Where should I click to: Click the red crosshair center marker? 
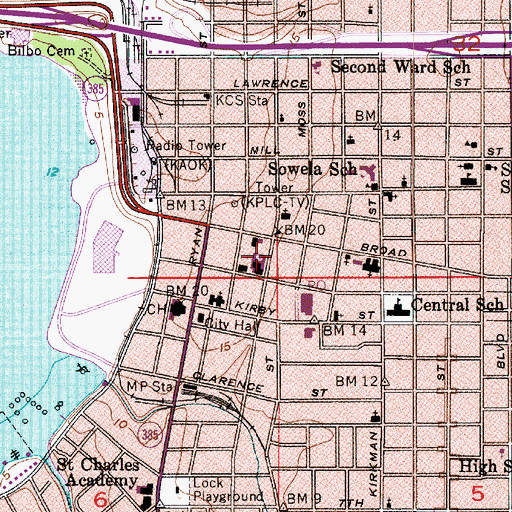click(x=256, y=256)
